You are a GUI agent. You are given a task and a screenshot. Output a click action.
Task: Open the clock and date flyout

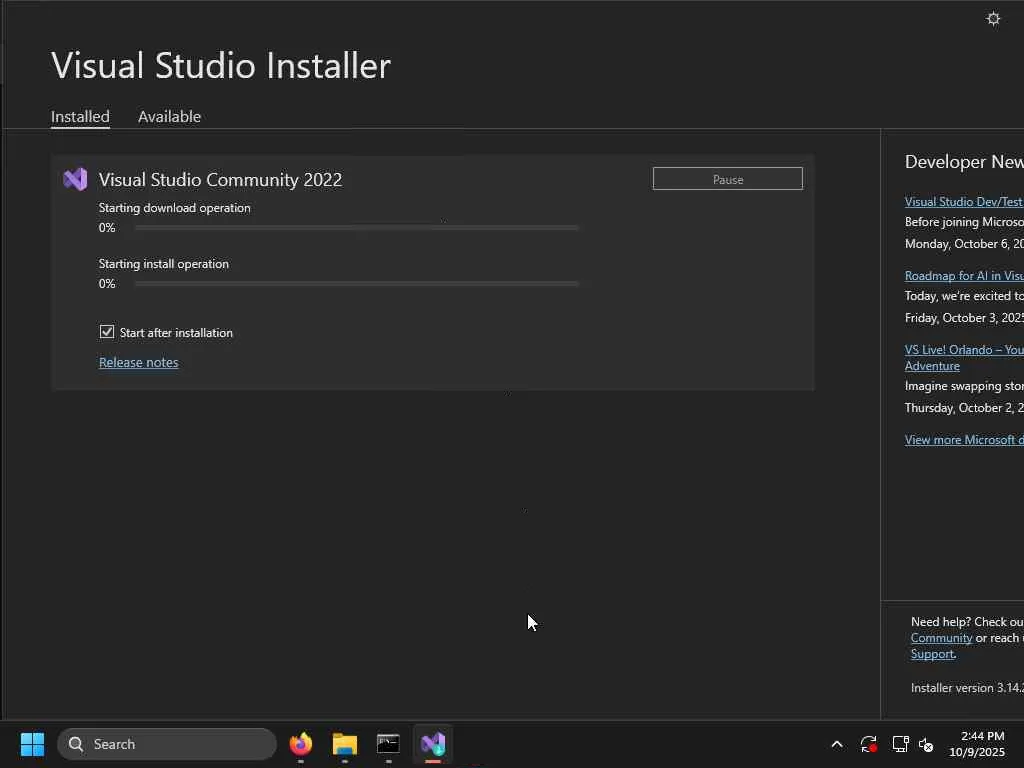click(977, 744)
